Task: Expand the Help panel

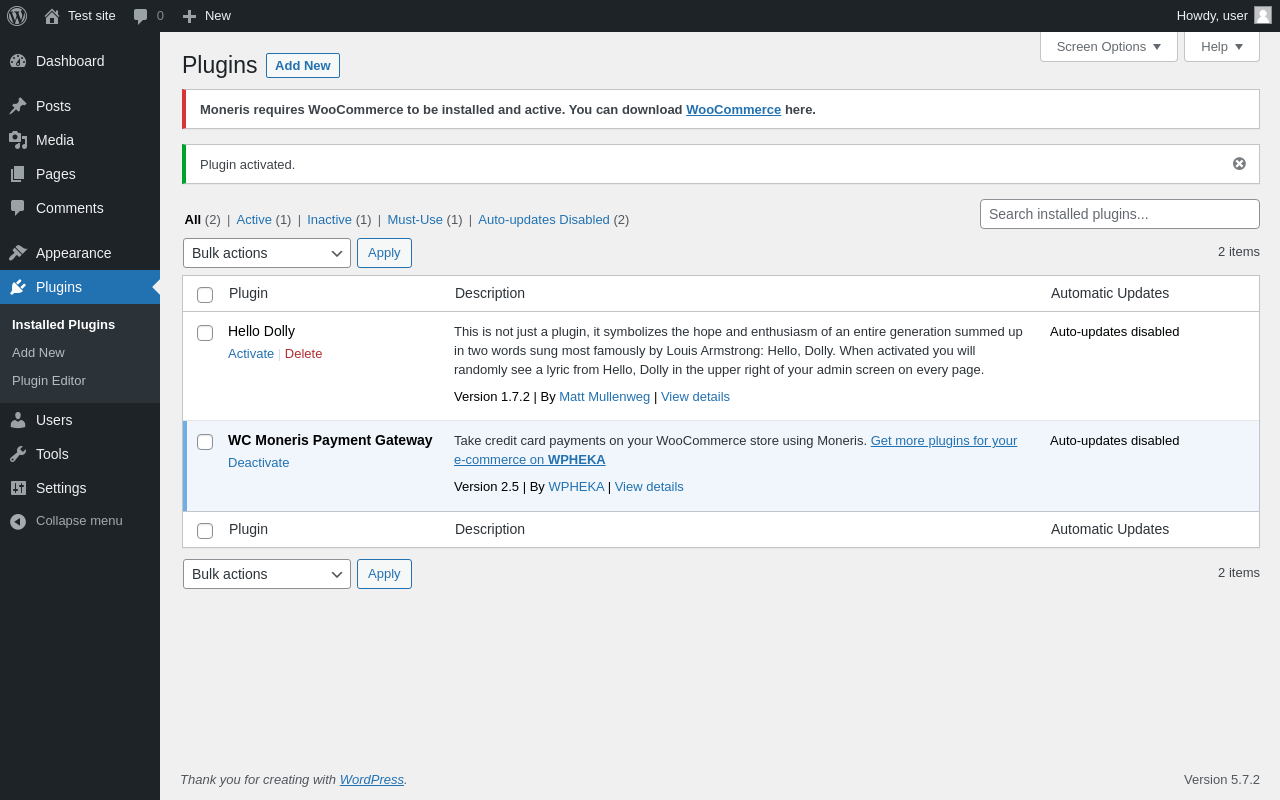Action: click(1222, 46)
